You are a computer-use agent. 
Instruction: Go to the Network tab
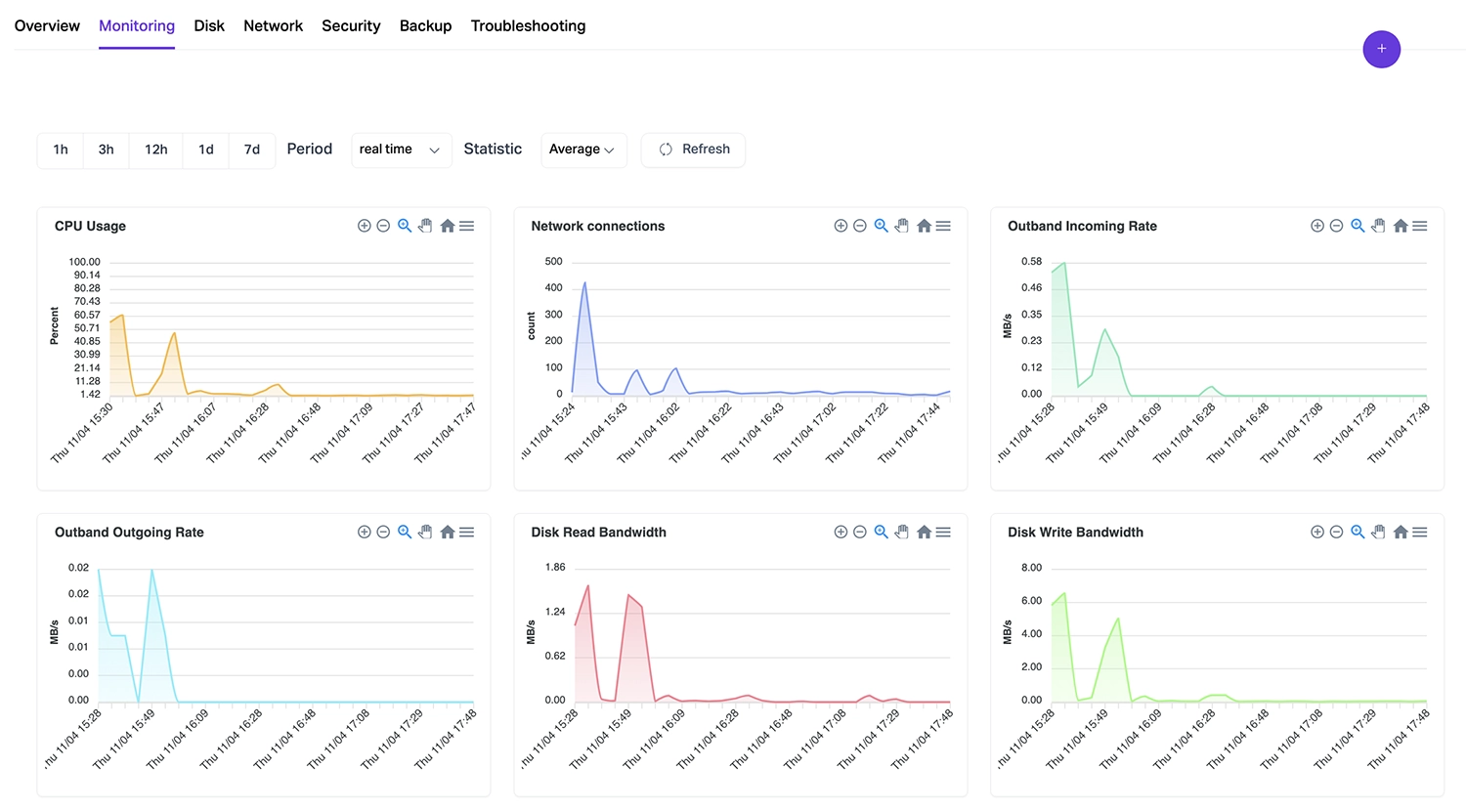(x=273, y=26)
